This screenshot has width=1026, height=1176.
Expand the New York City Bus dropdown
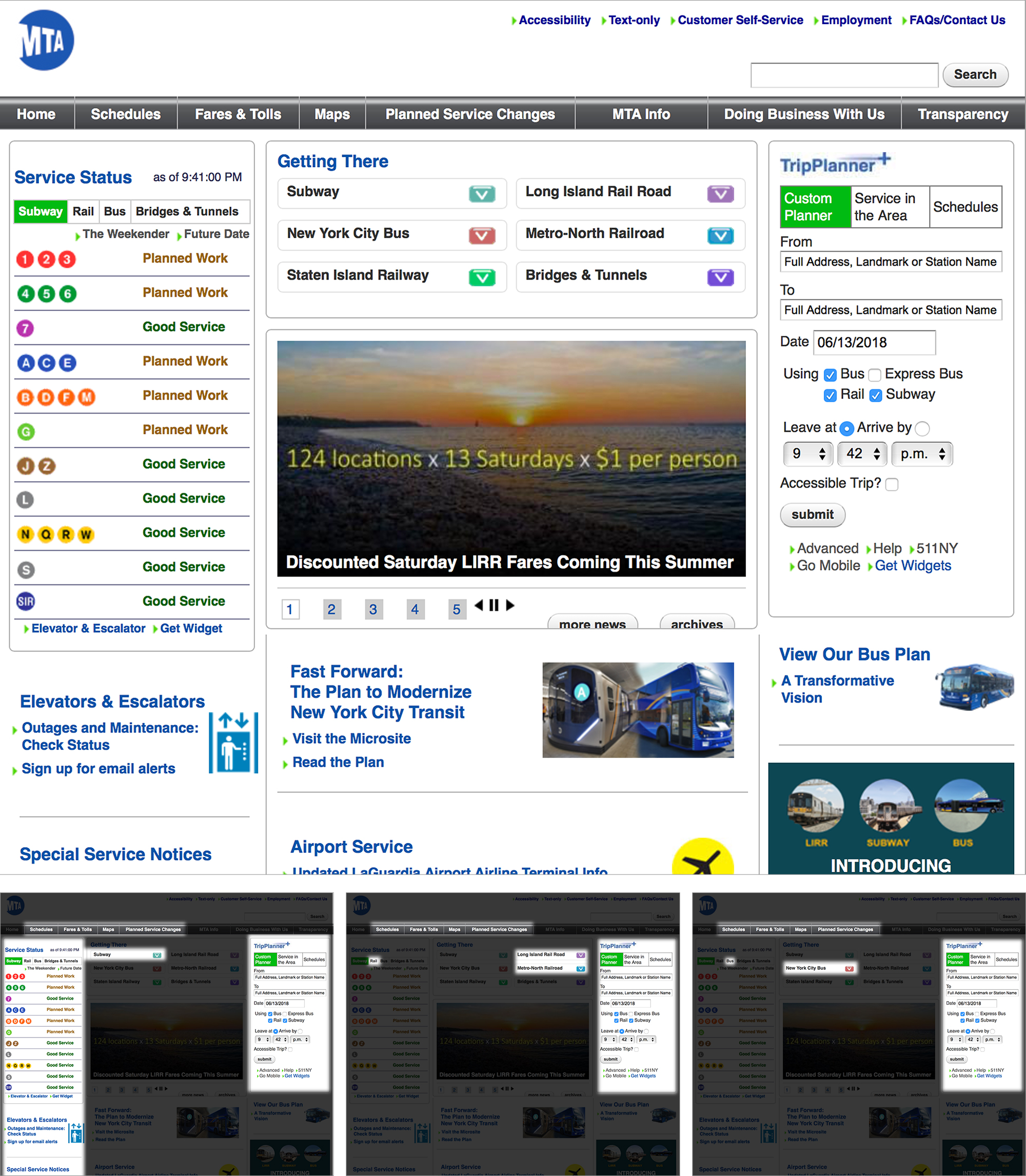(x=482, y=236)
